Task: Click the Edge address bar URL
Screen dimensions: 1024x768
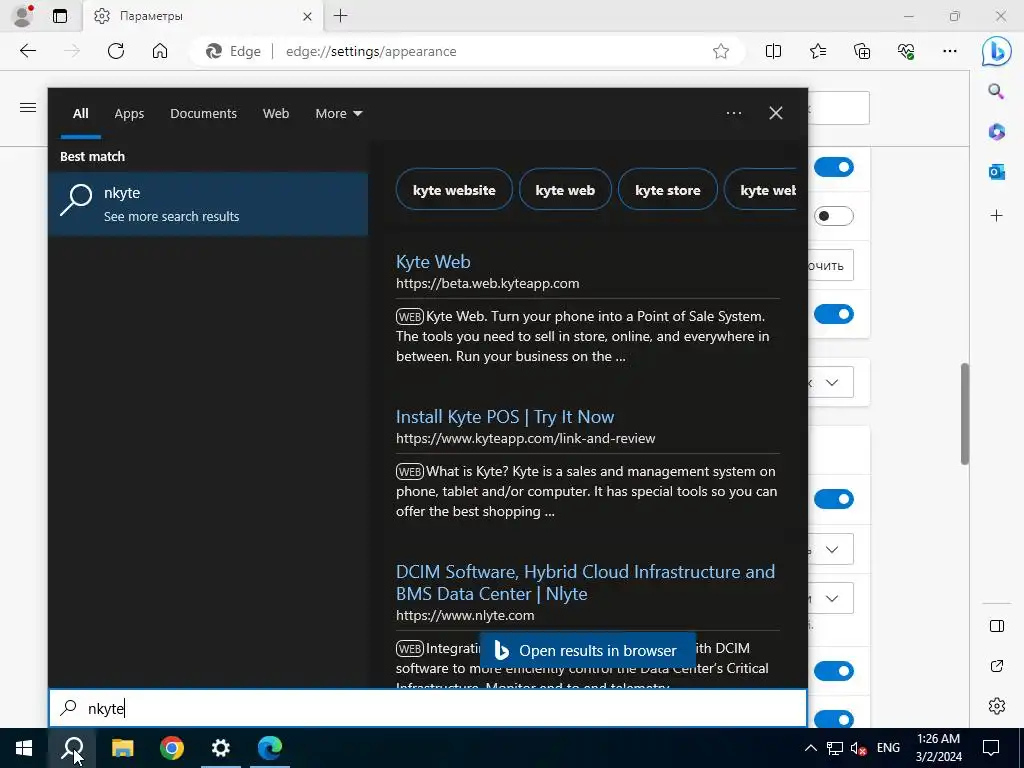Action: 371,51
